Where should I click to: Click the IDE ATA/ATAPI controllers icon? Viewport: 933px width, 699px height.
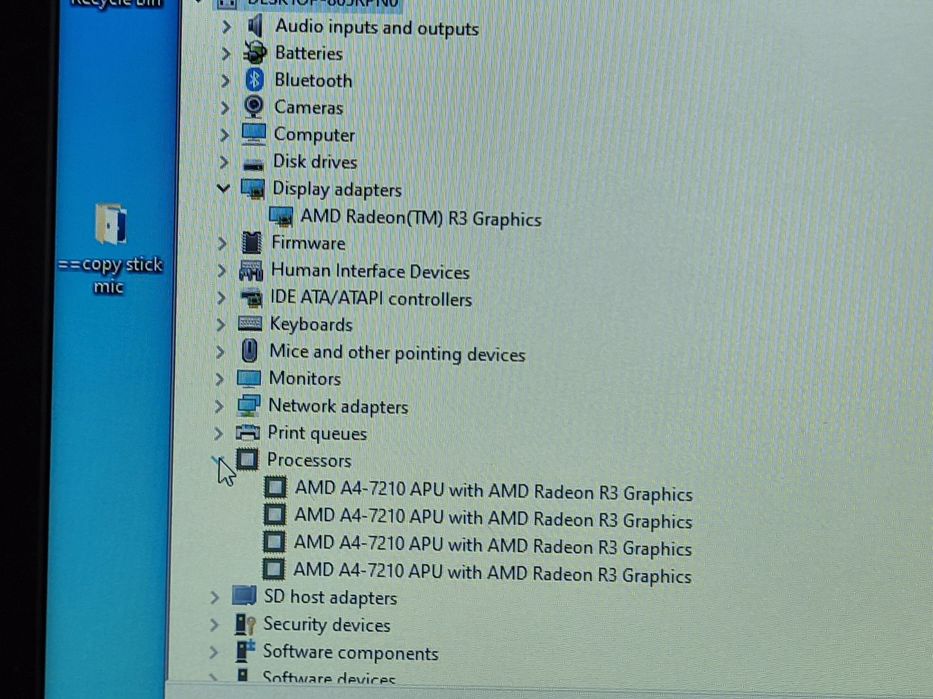coord(251,297)
